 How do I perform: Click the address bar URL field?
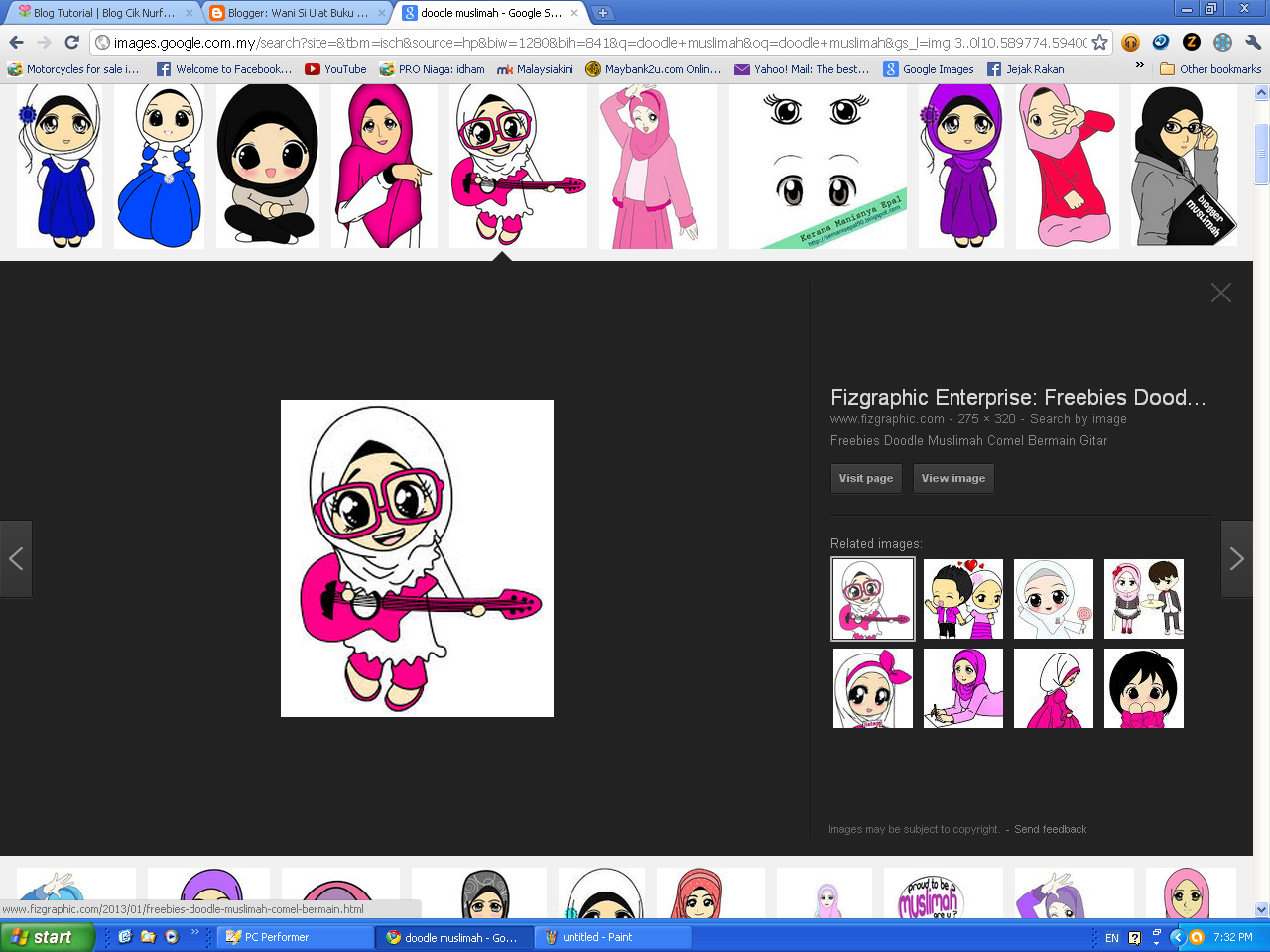(x=600, y=43)
